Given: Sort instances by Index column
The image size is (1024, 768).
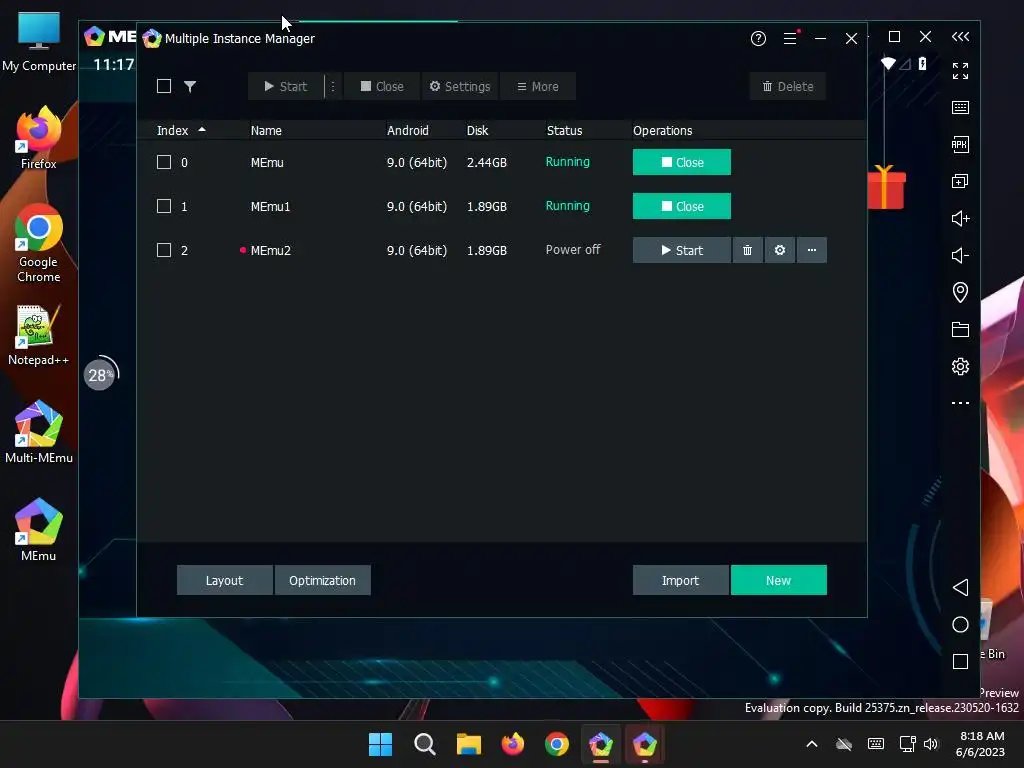Looking at the screenshot, I should coord(181,131).
